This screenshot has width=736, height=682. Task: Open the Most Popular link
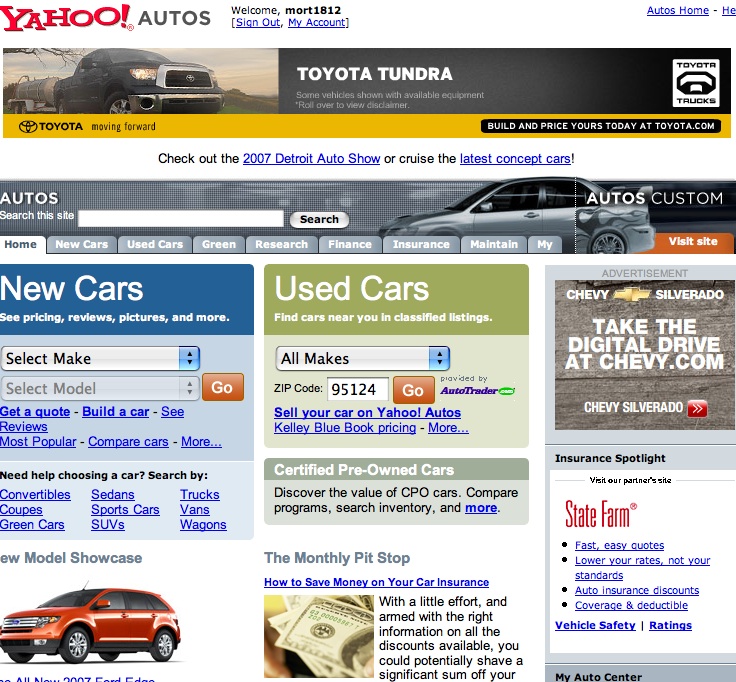pos(38,442)
